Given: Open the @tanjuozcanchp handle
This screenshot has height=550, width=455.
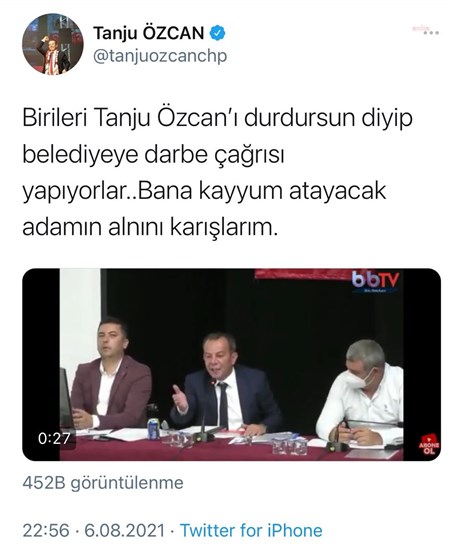Looking at the screenshot, I should (x=160, y=56).
